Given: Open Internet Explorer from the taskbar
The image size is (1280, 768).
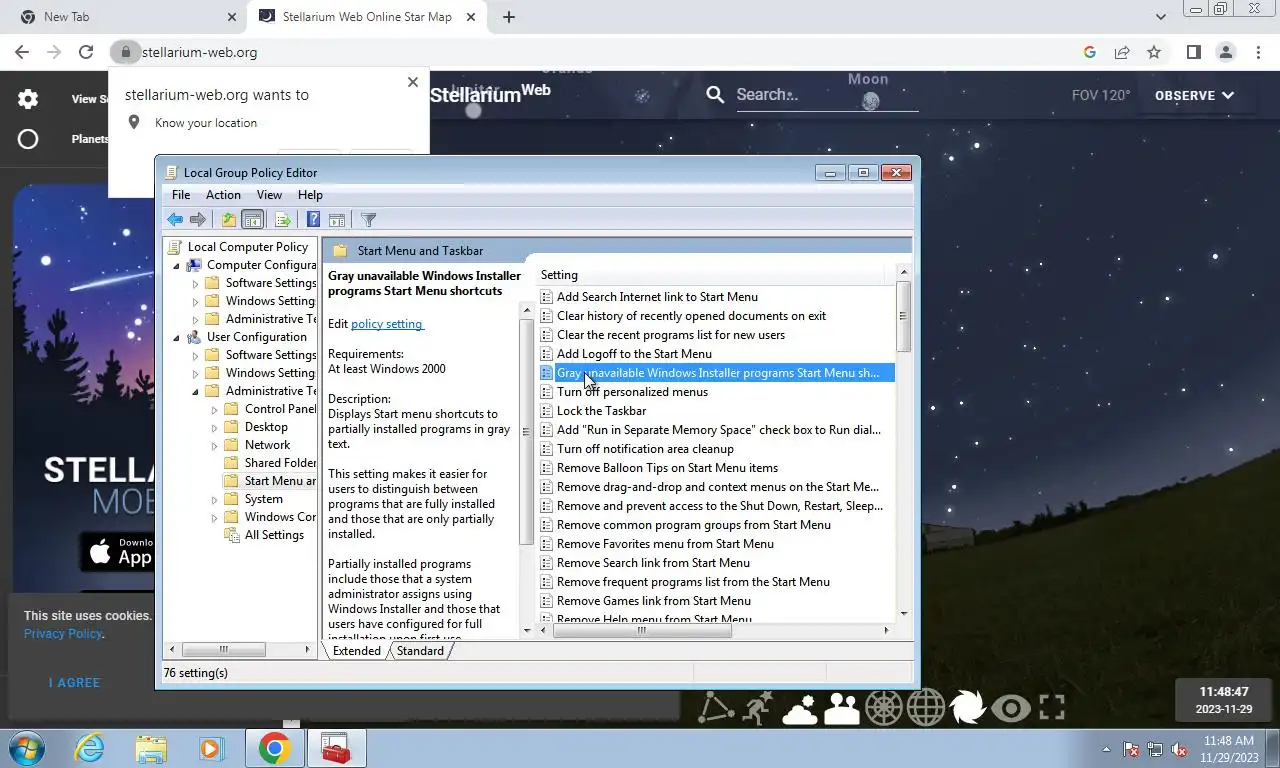Looking at the screenshot, I should pyautogui.click(x=89, y=748).
